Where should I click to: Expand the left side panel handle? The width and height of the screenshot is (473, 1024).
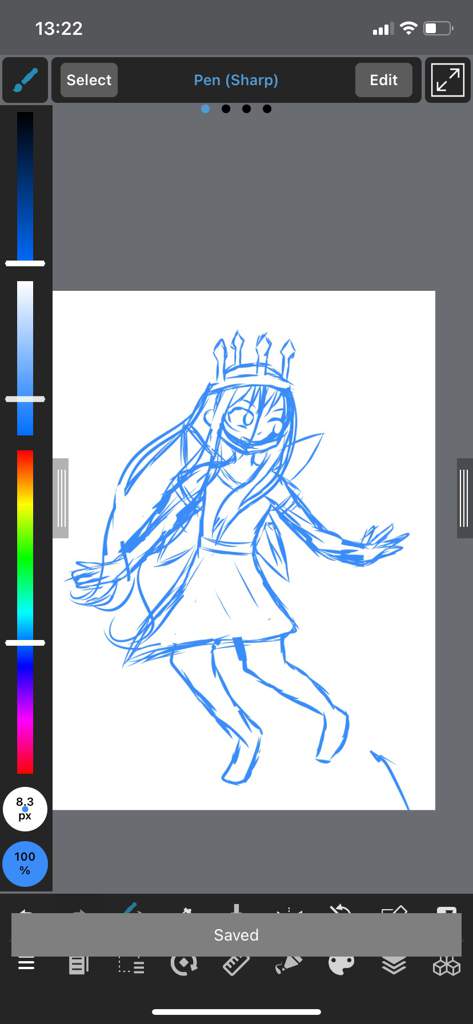tap(60, 498)
